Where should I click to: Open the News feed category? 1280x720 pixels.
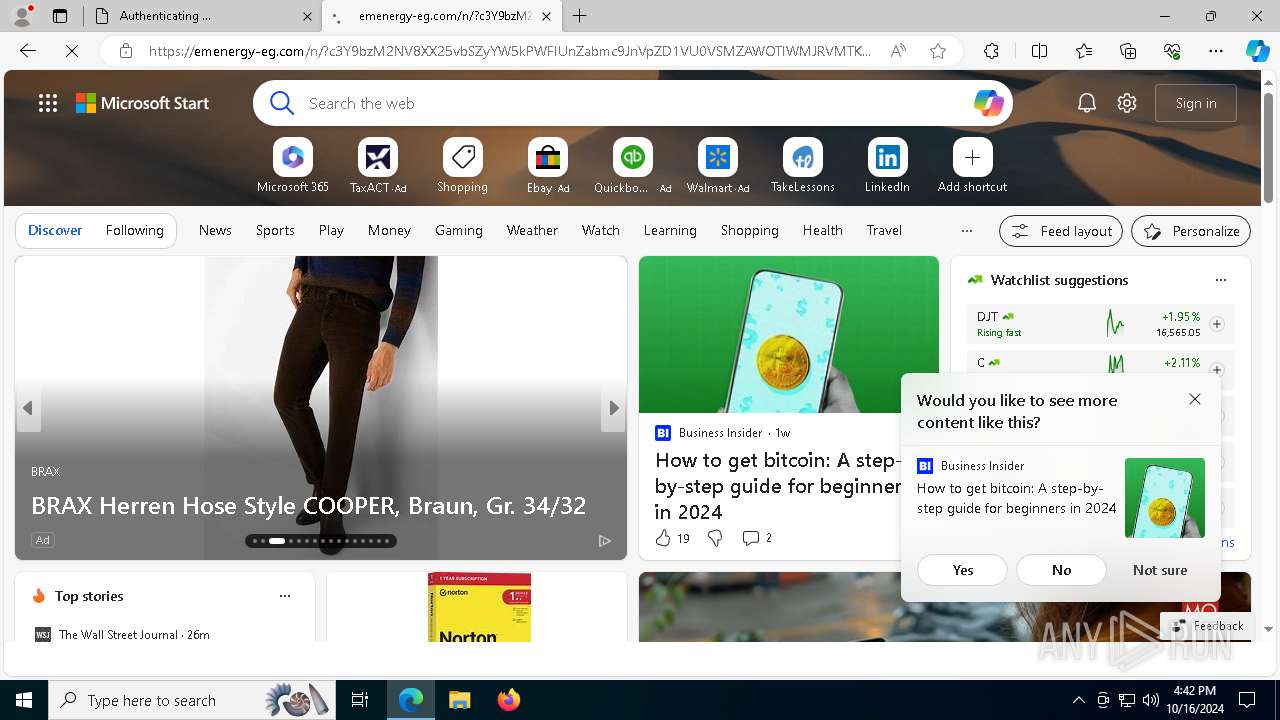pos(215,230)
